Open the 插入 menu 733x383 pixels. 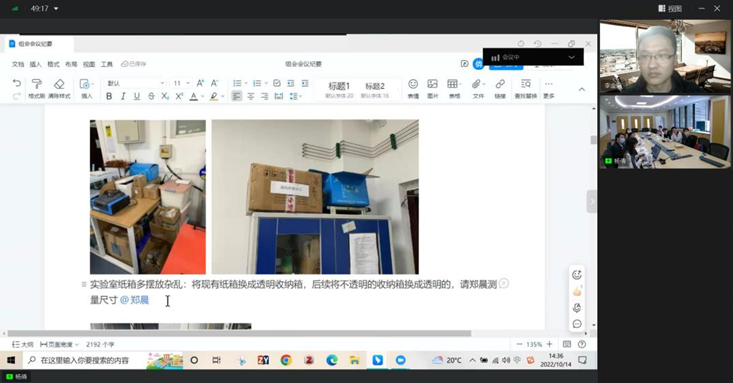36,64
